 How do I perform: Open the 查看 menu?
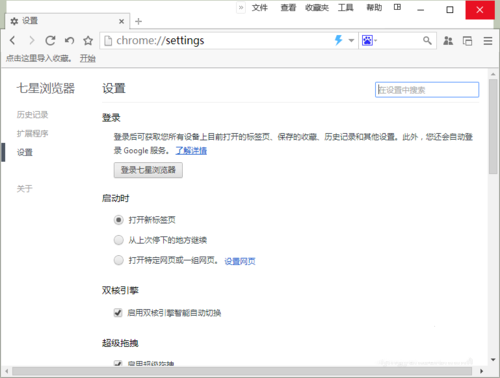[x=288, y=7]
